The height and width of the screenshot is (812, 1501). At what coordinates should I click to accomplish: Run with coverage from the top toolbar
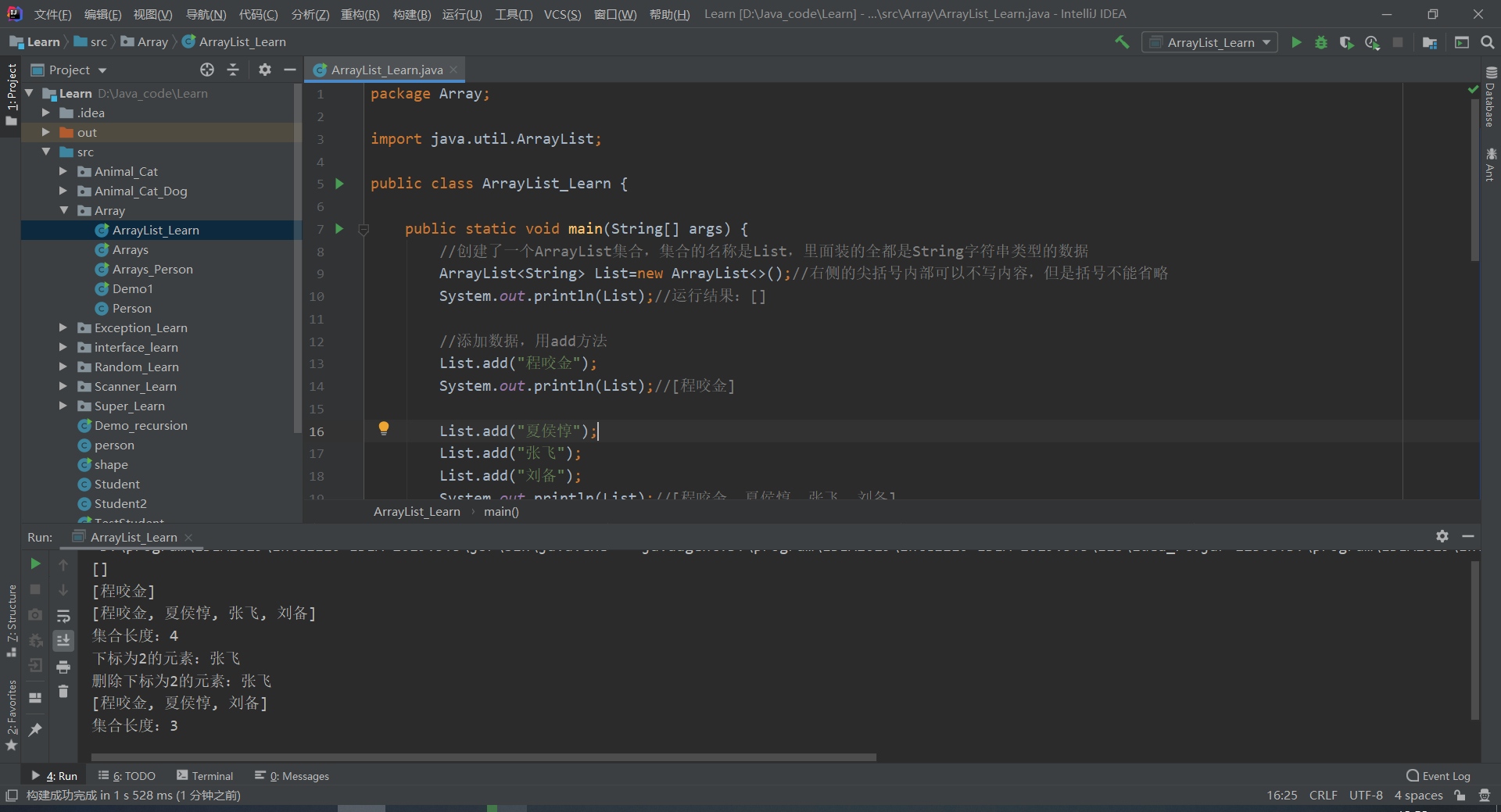click(x=1346, y=42)
